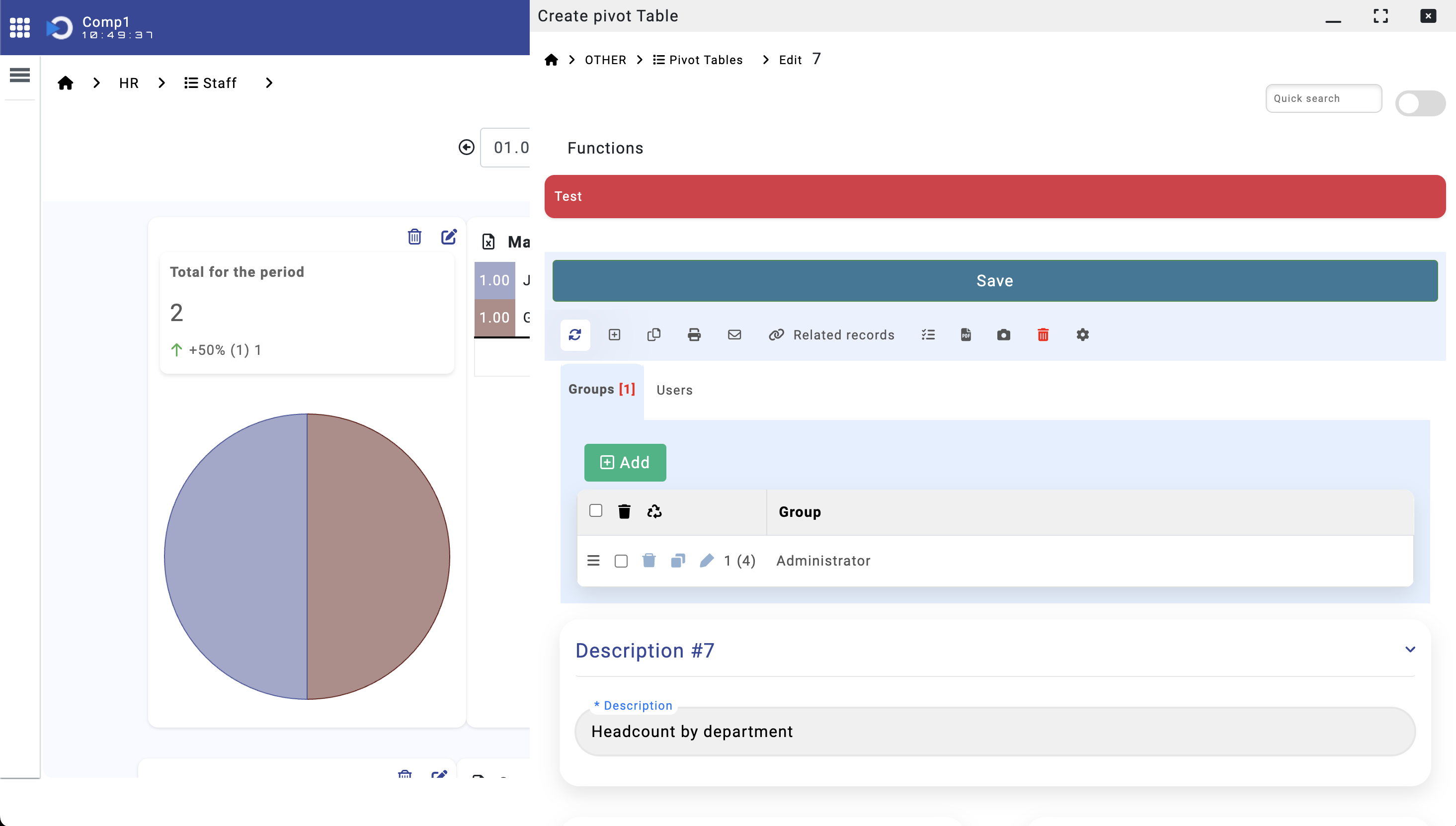Click the Add button for groups
Image resolution: width=1456 pixels, height=826 pixels.
(x=624, y=463)
